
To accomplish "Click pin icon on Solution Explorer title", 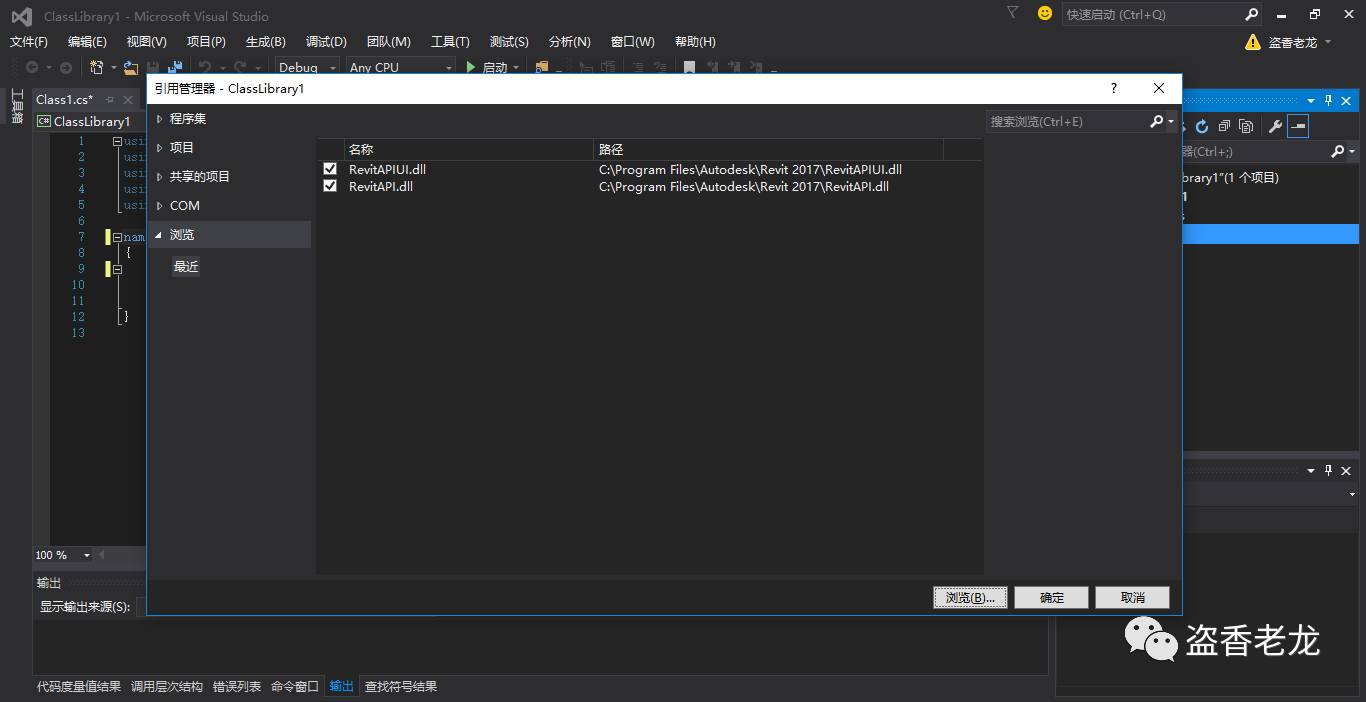I will pyautogui.click(x=1329, y=100).
